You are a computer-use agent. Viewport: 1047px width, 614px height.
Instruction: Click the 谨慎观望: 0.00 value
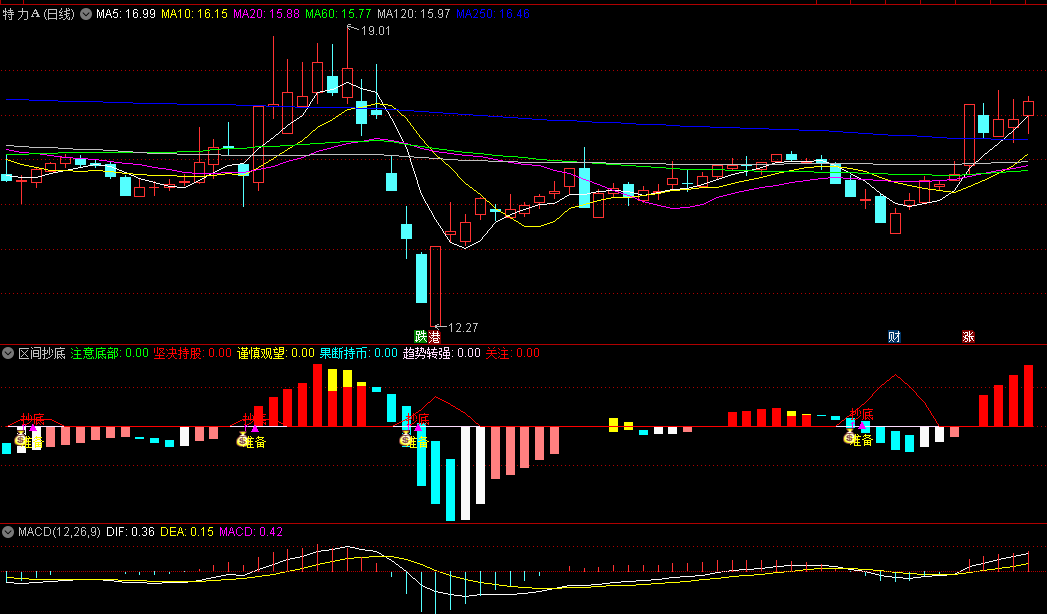tap(276, 353)
